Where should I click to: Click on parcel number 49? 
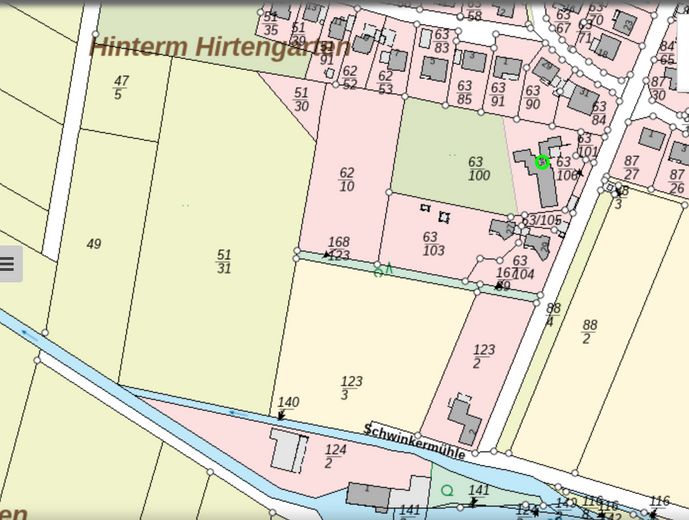tap(94, 244)
